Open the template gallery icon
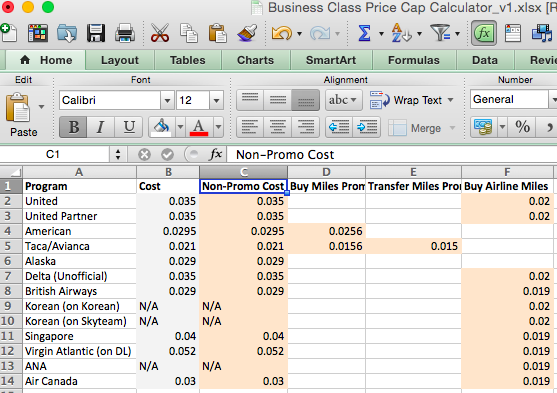Viewport: 557px width, 393px height. point(38,33)
